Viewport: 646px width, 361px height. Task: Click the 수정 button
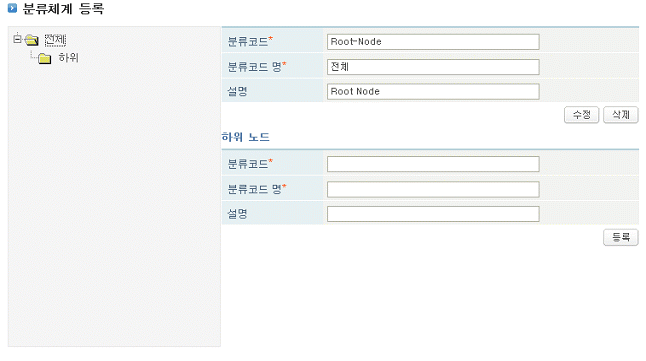coord(581,115)
